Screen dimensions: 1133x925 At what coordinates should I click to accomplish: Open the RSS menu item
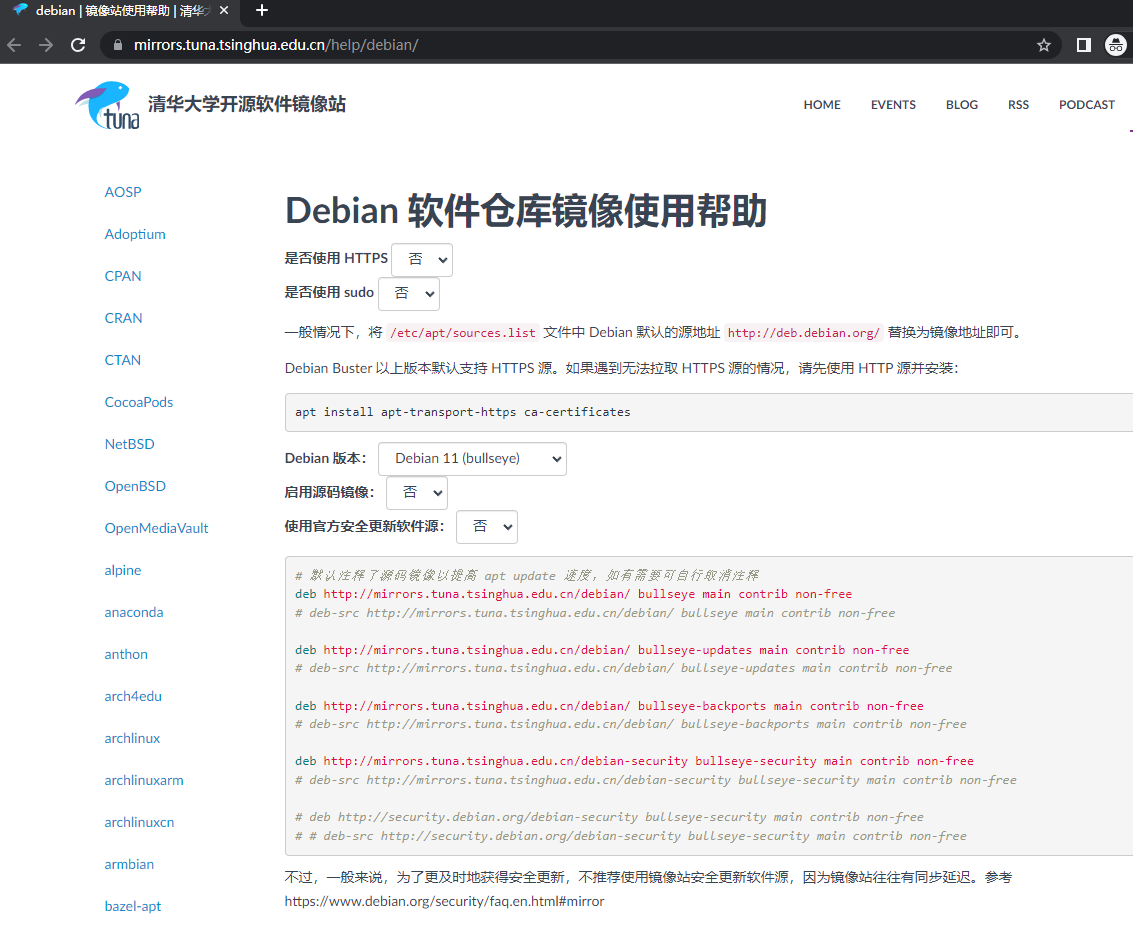[x=1017, y=105]
